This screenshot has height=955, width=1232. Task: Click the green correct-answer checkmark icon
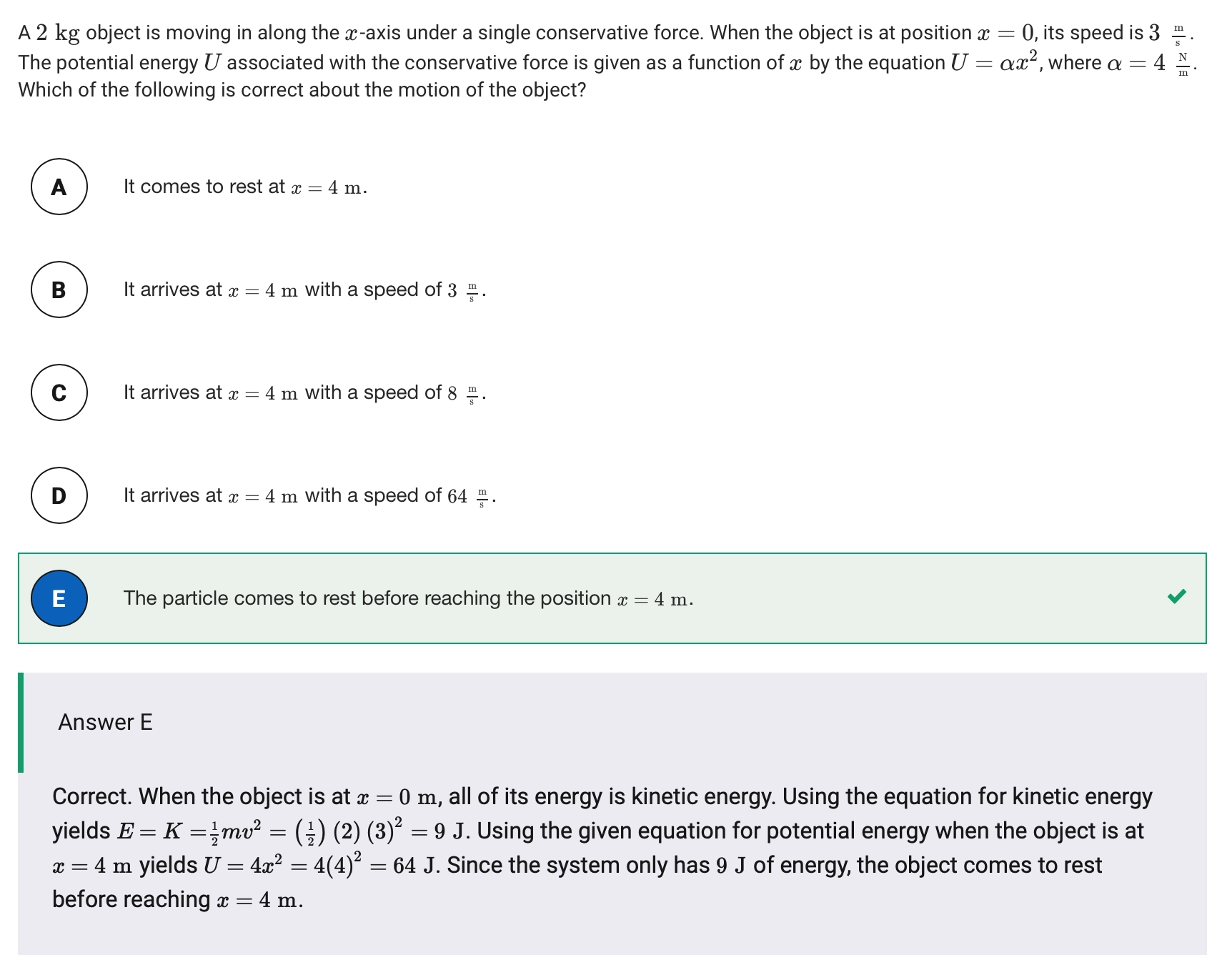tap(1176, 596)
